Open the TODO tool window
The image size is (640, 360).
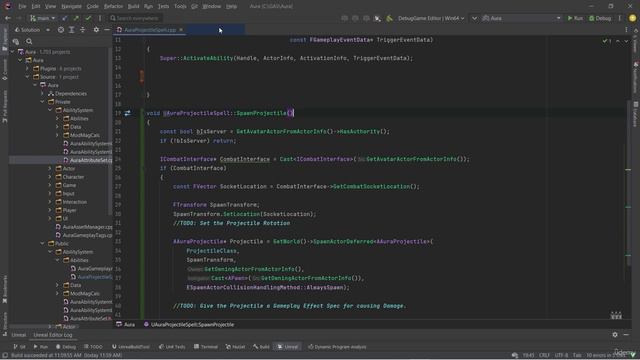(x=93, y=347)
